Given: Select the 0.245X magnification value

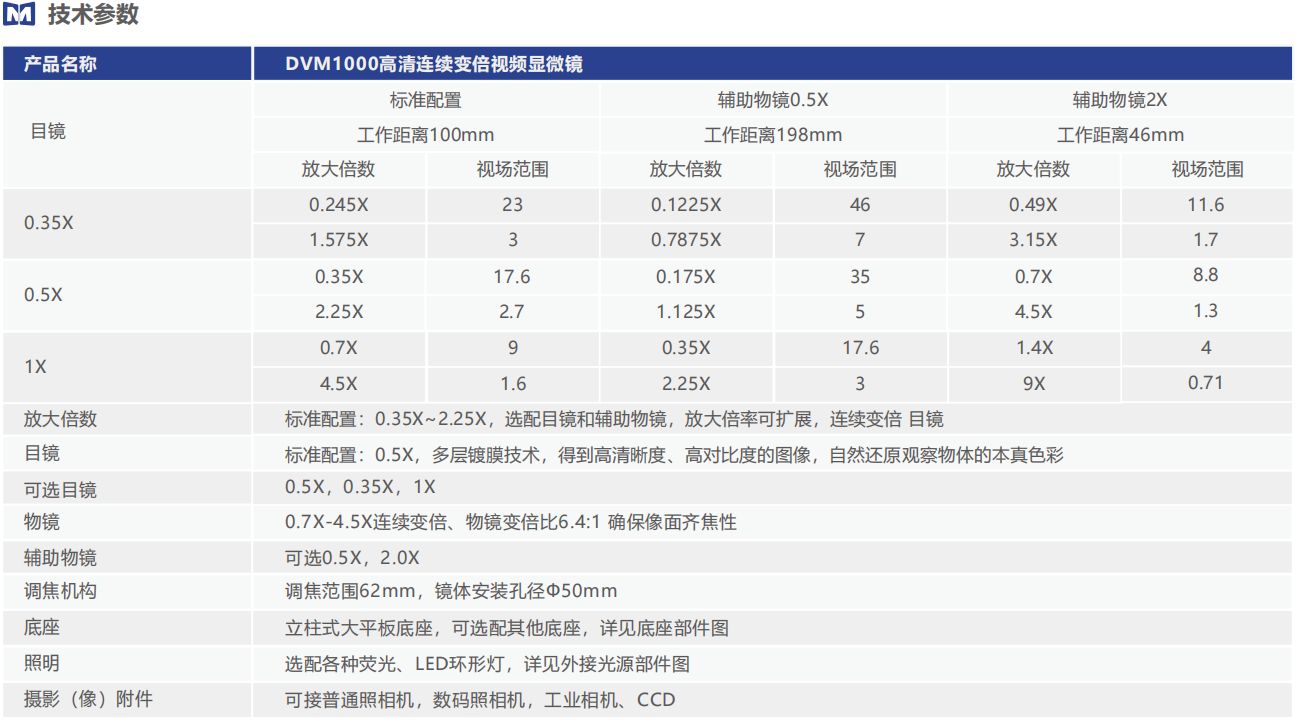Looking at the screenshot, I should coord(339,205).
